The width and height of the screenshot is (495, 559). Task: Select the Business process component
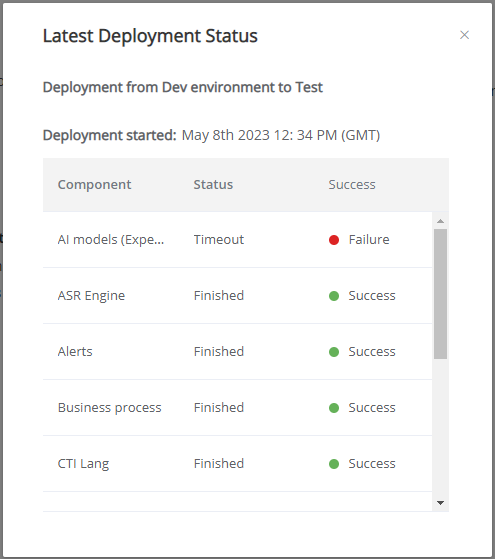pos(109,407)
